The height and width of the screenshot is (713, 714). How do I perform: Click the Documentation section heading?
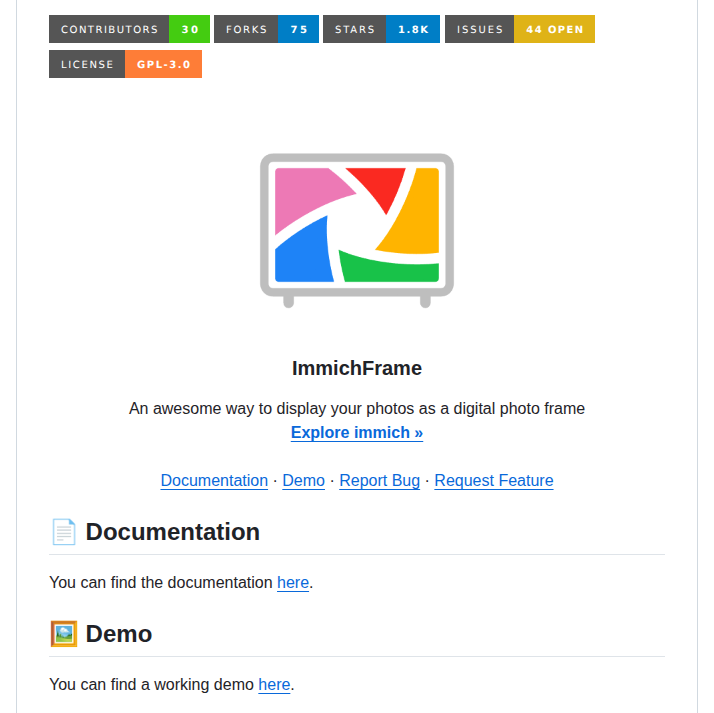(x=173, y=532)
